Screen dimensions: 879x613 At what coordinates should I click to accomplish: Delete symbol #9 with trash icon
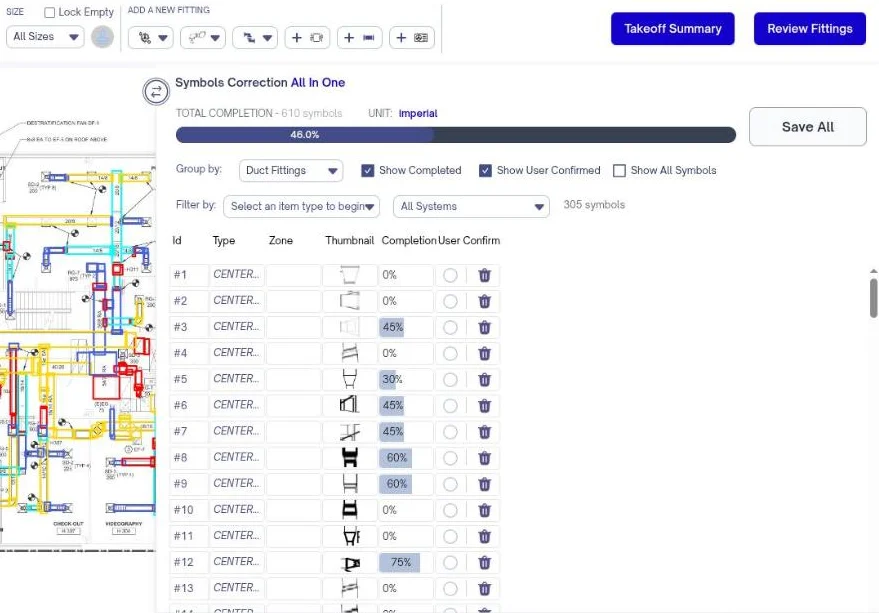point(484,484)
